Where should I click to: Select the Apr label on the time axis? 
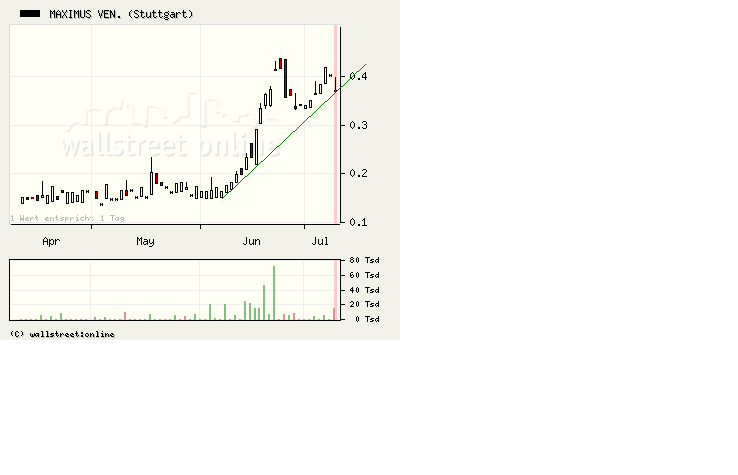51,241
